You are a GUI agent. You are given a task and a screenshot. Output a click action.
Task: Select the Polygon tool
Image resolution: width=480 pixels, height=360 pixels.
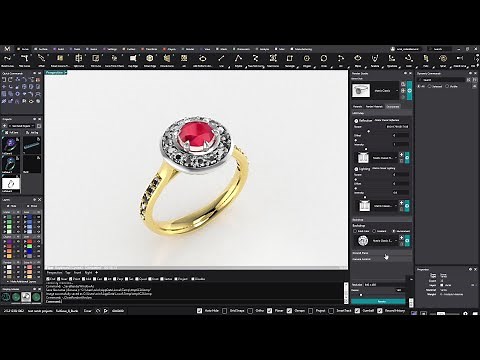tap(307, 60)
